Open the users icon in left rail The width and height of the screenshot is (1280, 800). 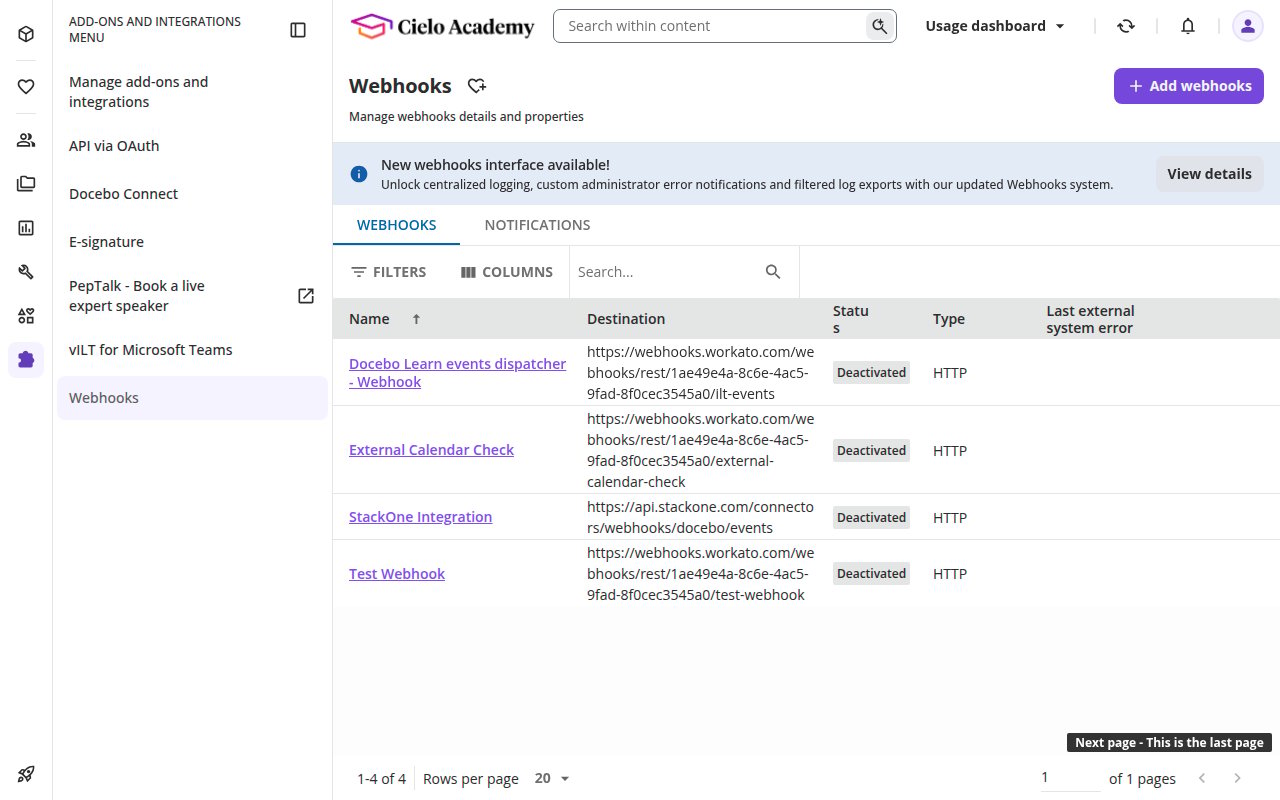26,140
